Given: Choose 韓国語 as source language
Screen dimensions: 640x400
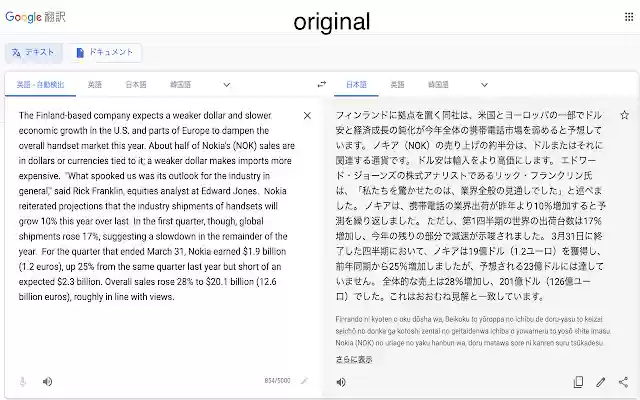Looking at the screenshot, I should tap(180, 84).
